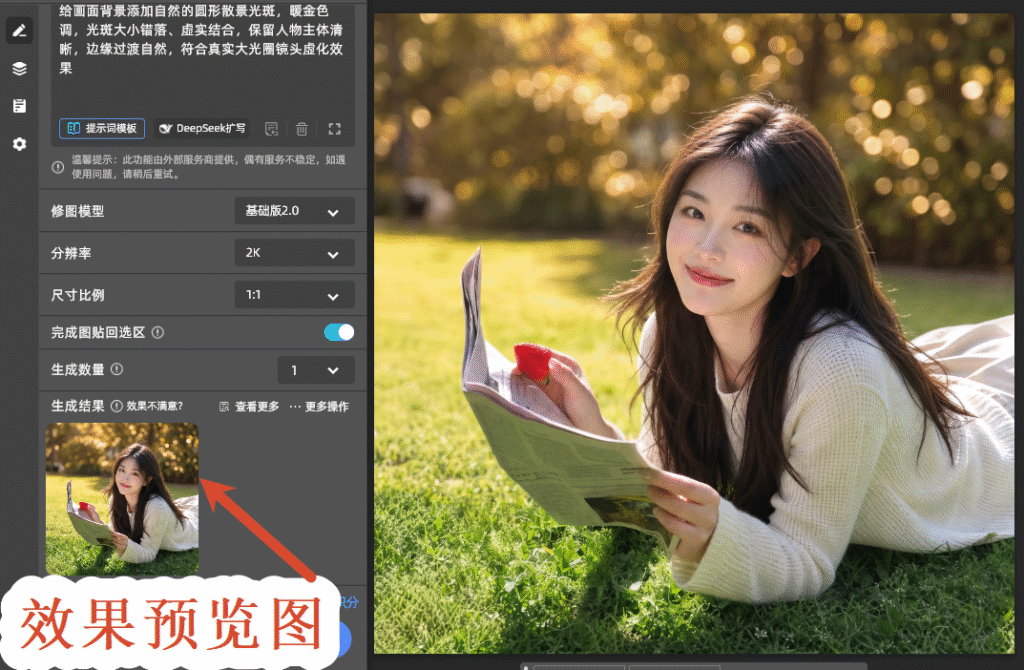Open the 分辨率 dropdown showing 2K

tap(295, 253)
